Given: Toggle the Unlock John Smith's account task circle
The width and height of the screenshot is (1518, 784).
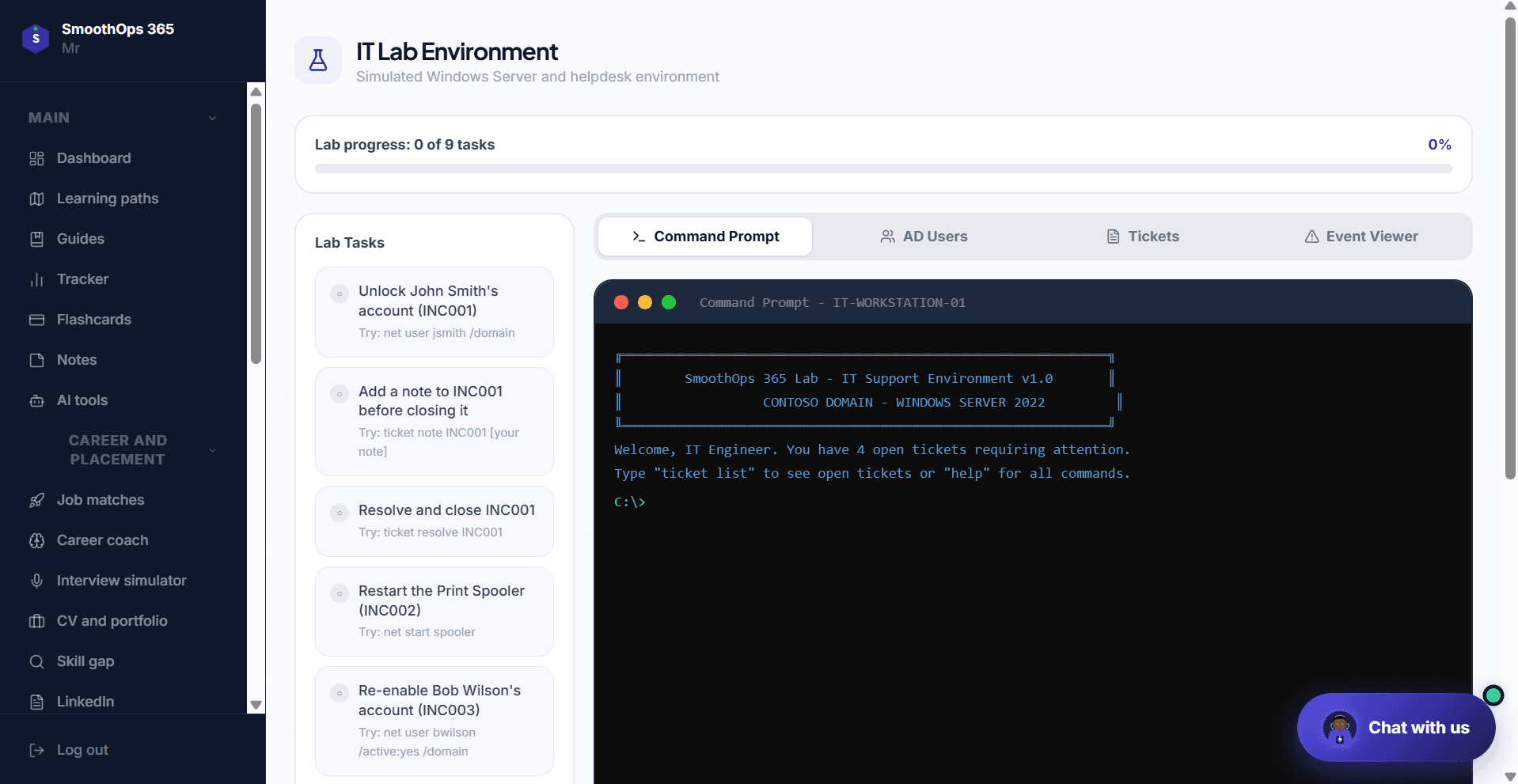Looking at the screenshot, I should coord(340,294).
